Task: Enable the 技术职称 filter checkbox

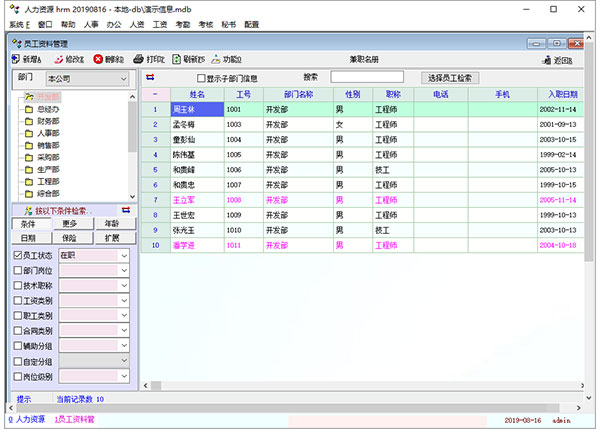Action: point(18,285)
